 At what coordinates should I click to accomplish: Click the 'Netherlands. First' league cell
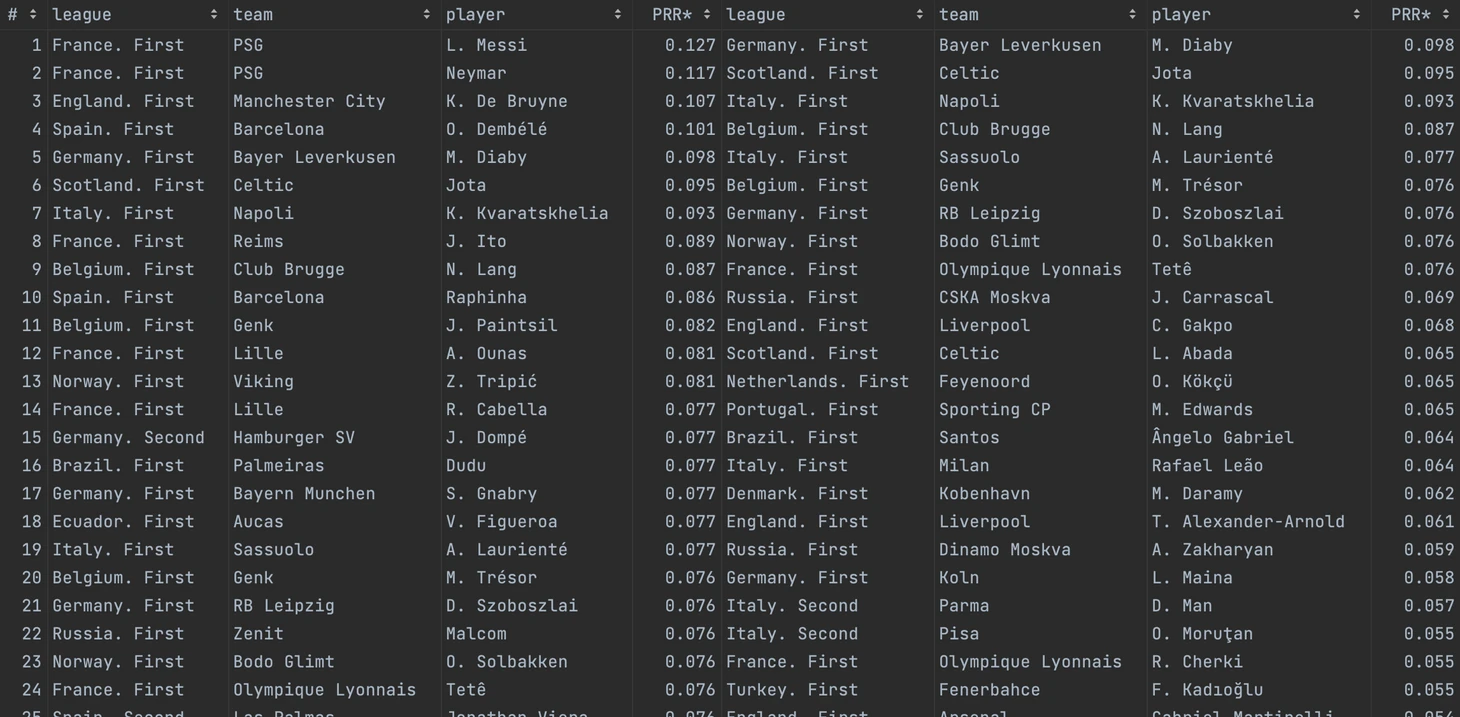(x=817, y=381)
